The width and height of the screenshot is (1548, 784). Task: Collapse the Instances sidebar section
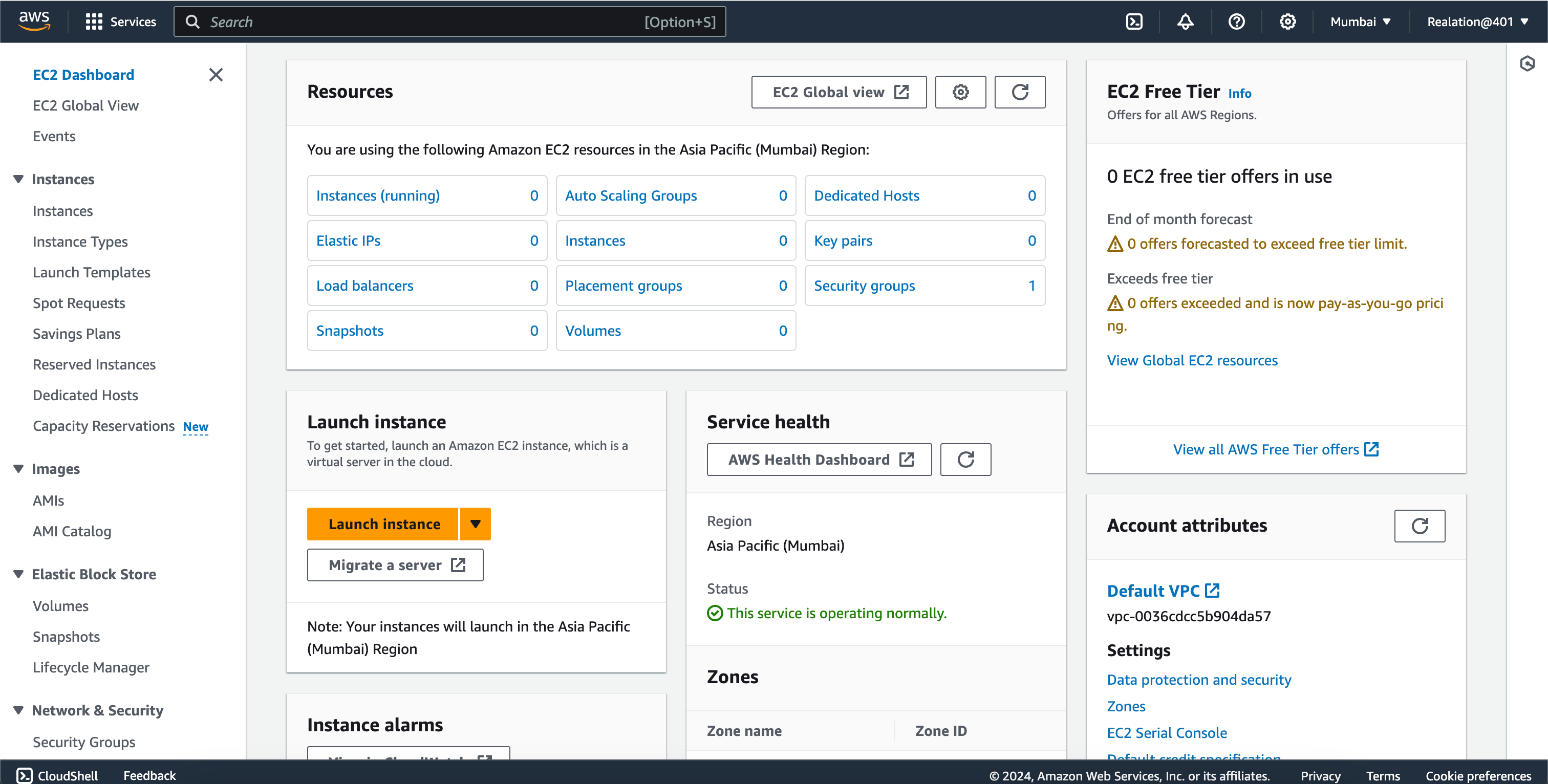coord(18,179)
